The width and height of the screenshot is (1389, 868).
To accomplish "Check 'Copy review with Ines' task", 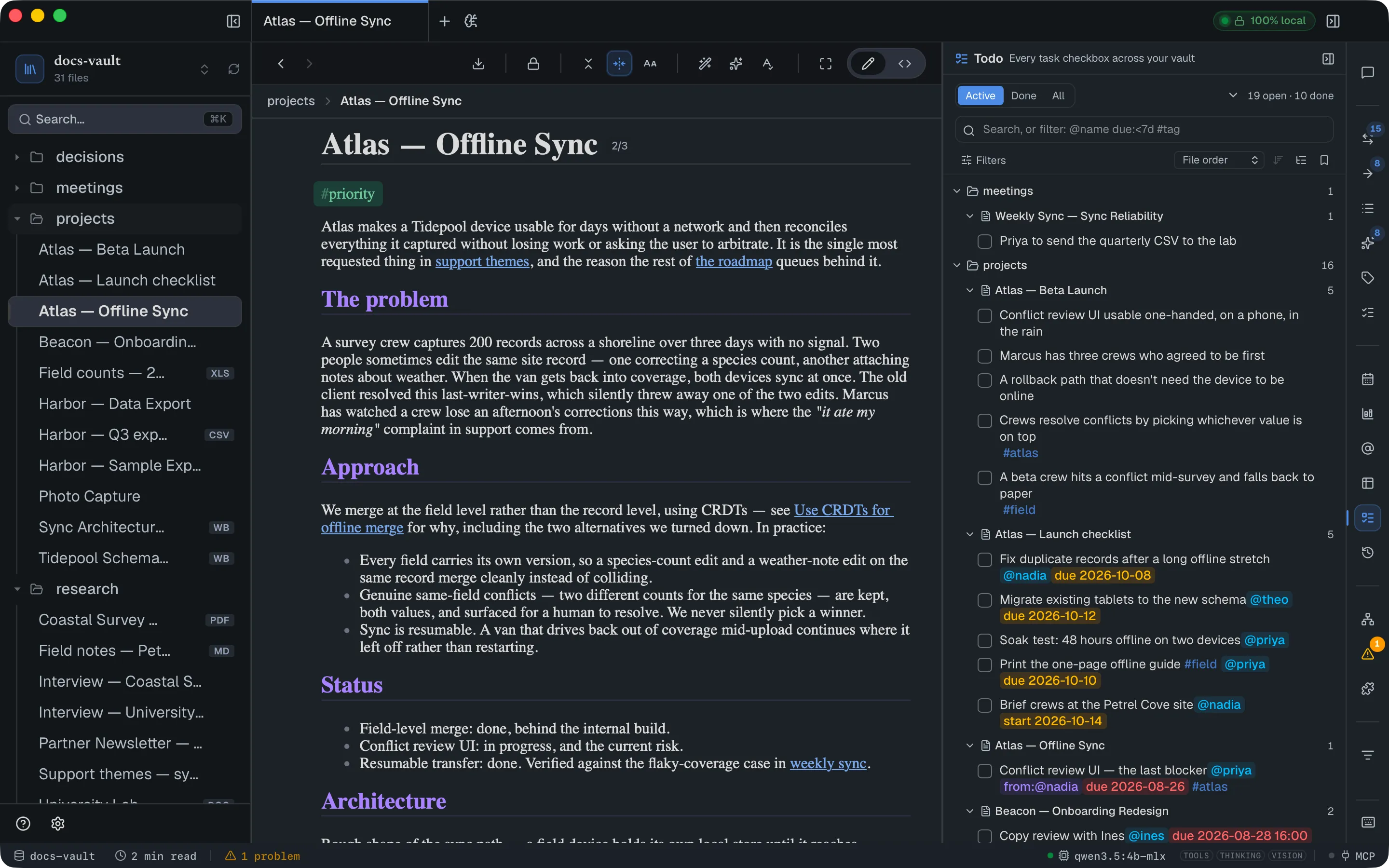I will coord(985,836).
